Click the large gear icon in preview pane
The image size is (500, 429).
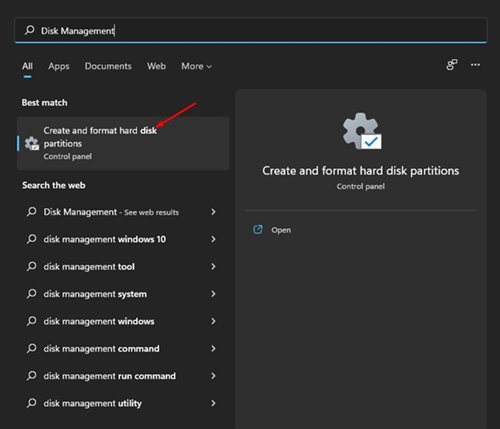(362, 131)
